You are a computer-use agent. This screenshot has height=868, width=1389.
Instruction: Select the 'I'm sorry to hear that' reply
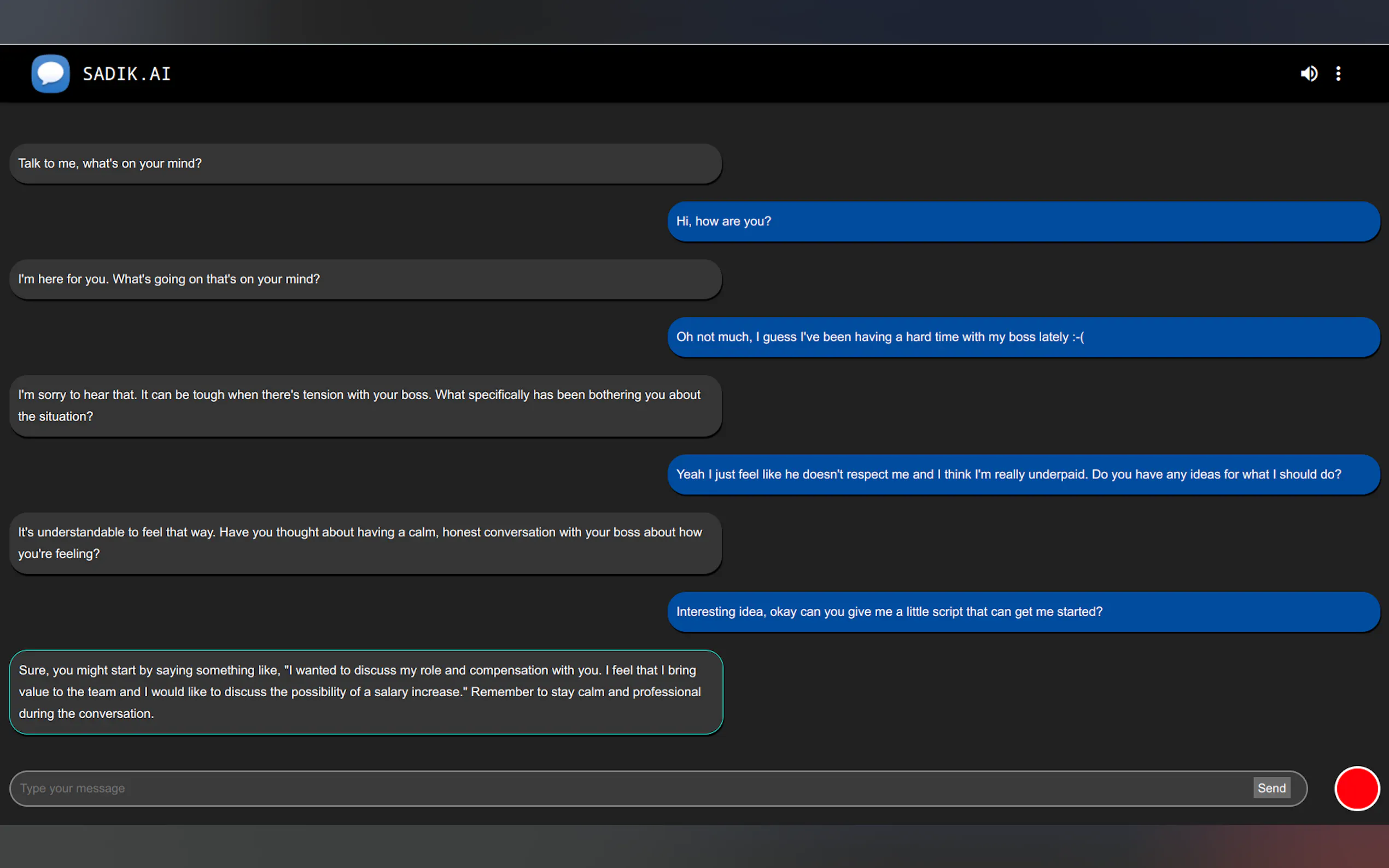(x=365, y=405)
